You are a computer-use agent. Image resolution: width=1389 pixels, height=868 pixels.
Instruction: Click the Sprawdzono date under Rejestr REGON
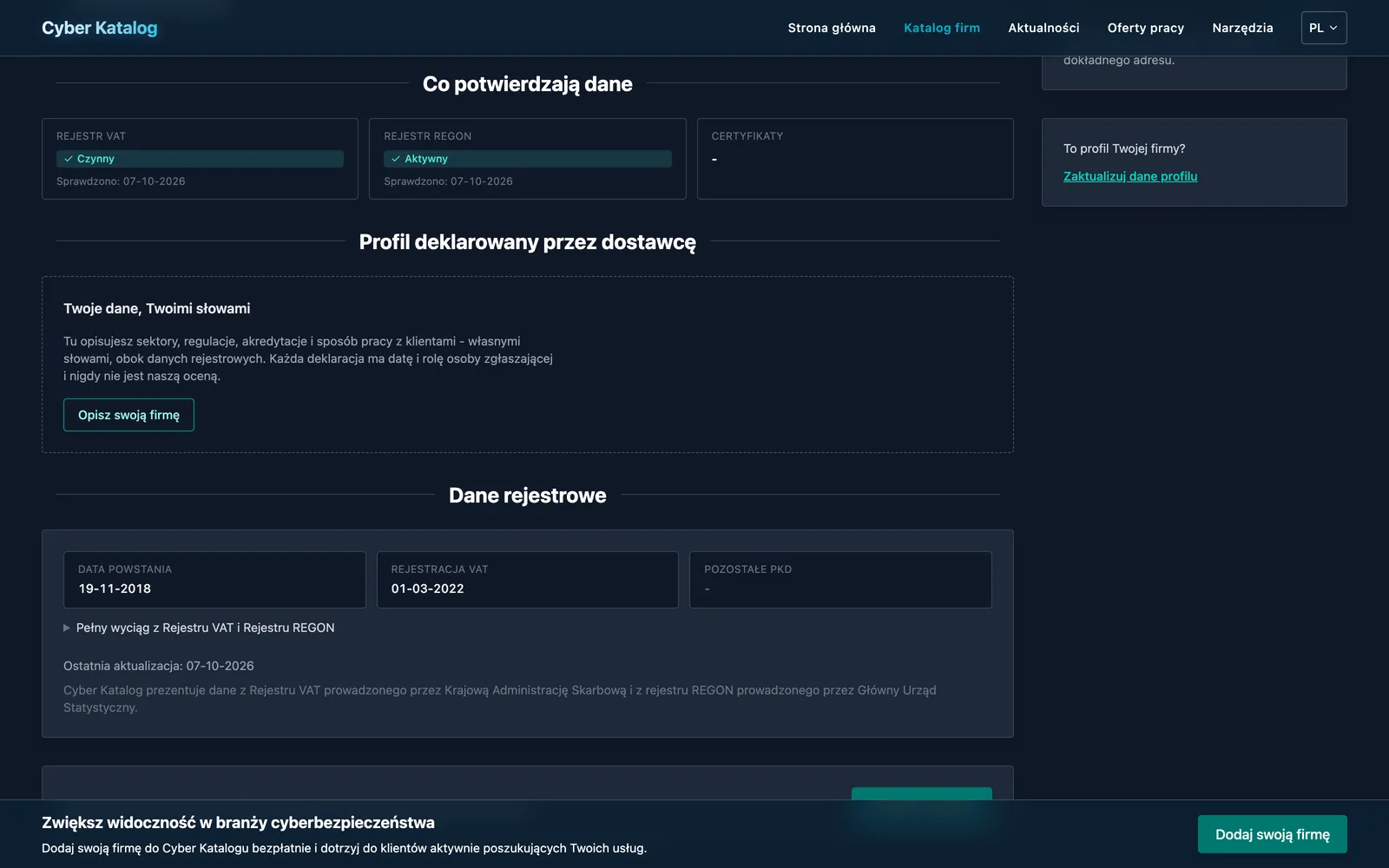pyautogui.click(x=448, y=181)
